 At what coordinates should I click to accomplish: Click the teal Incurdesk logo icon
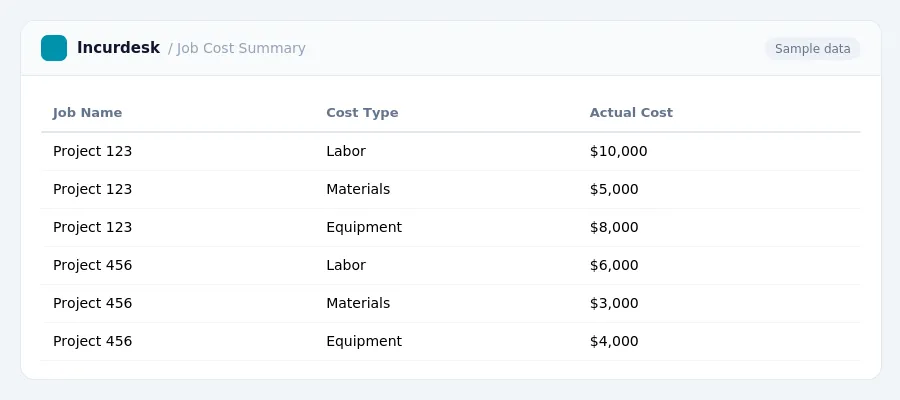click(54, 48)
